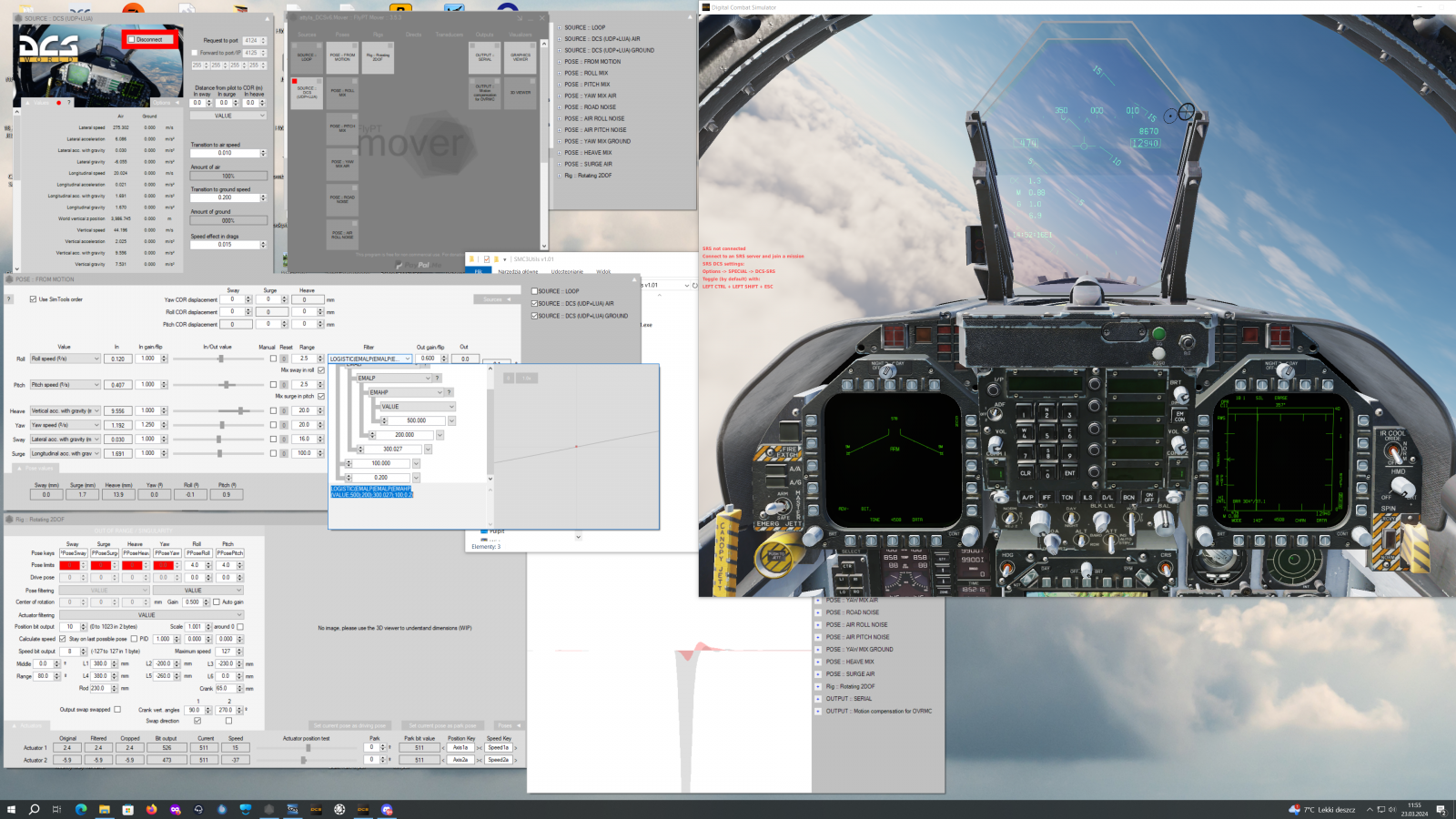The width and height of the screenshot is (1456, 819).
Task: Switch to orange DCS taskbar icon
Action: tap(363, 809)
